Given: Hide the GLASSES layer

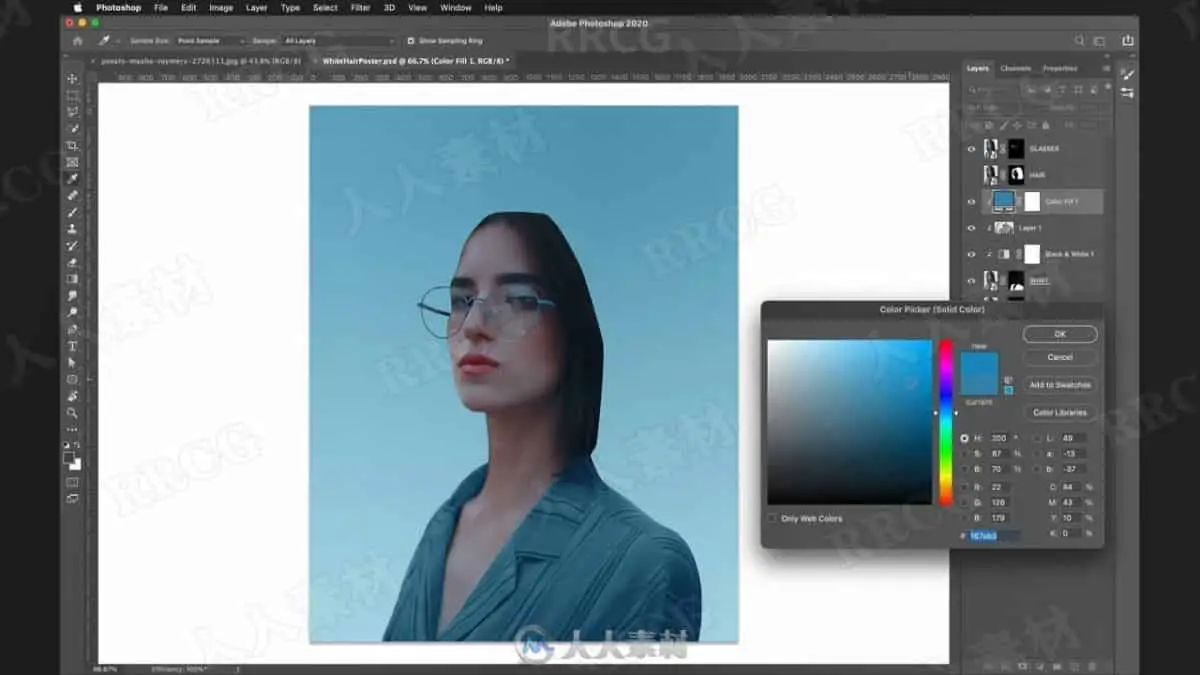Looking at the screenshot, I should 970,148.
